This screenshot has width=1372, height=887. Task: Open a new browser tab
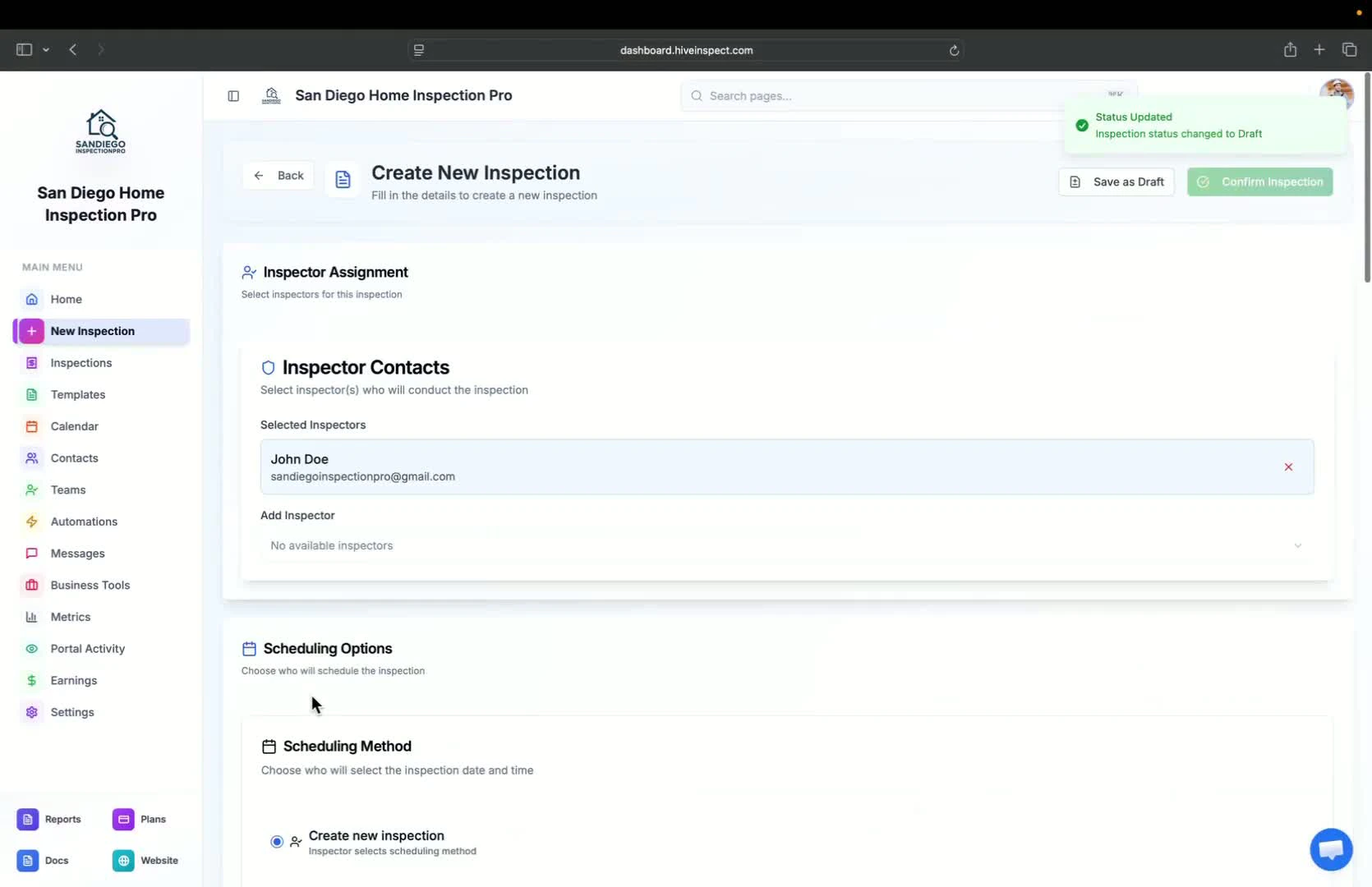click(1319, 50)
